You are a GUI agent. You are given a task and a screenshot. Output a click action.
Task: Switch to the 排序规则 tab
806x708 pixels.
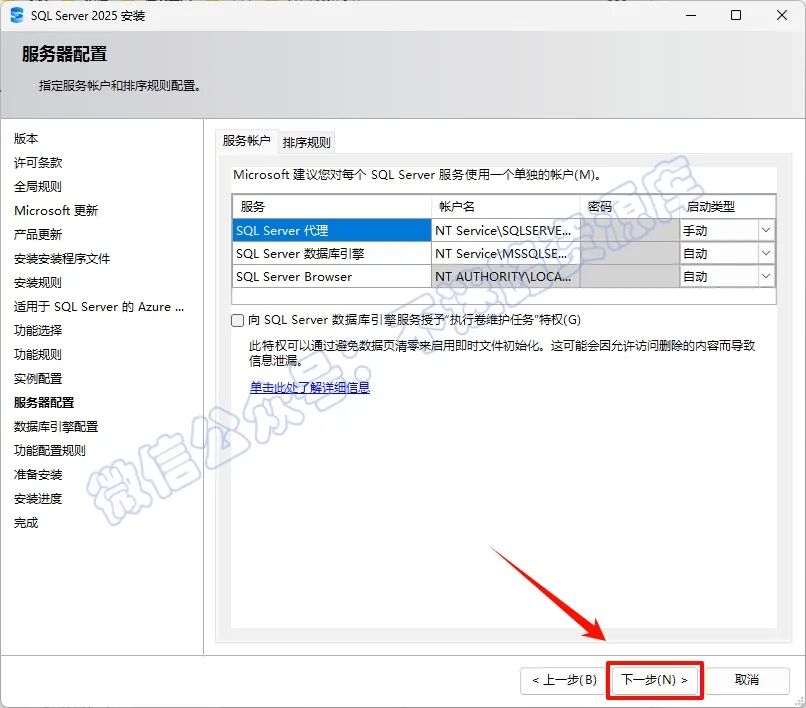pyautogui.click(x=306, y=142)
